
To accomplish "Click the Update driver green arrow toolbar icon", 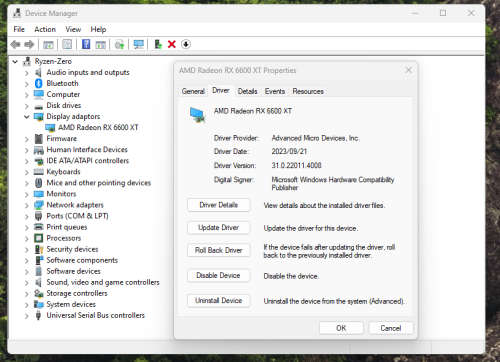I will click(x=158, y=44).
